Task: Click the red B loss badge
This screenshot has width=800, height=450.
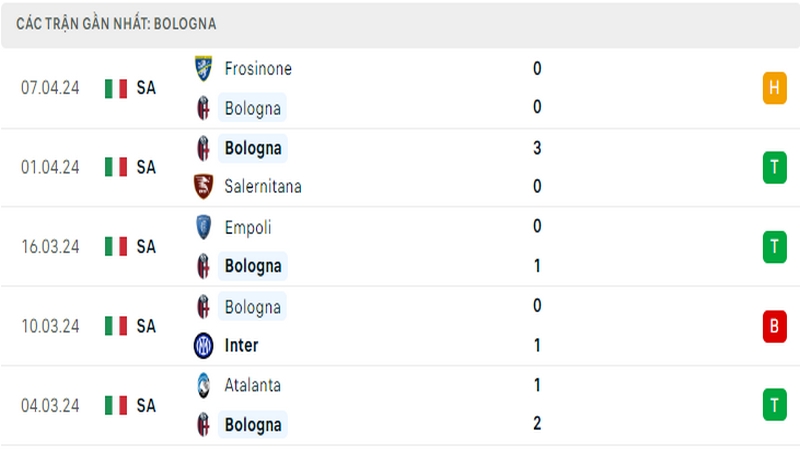Action: [774, 326]
